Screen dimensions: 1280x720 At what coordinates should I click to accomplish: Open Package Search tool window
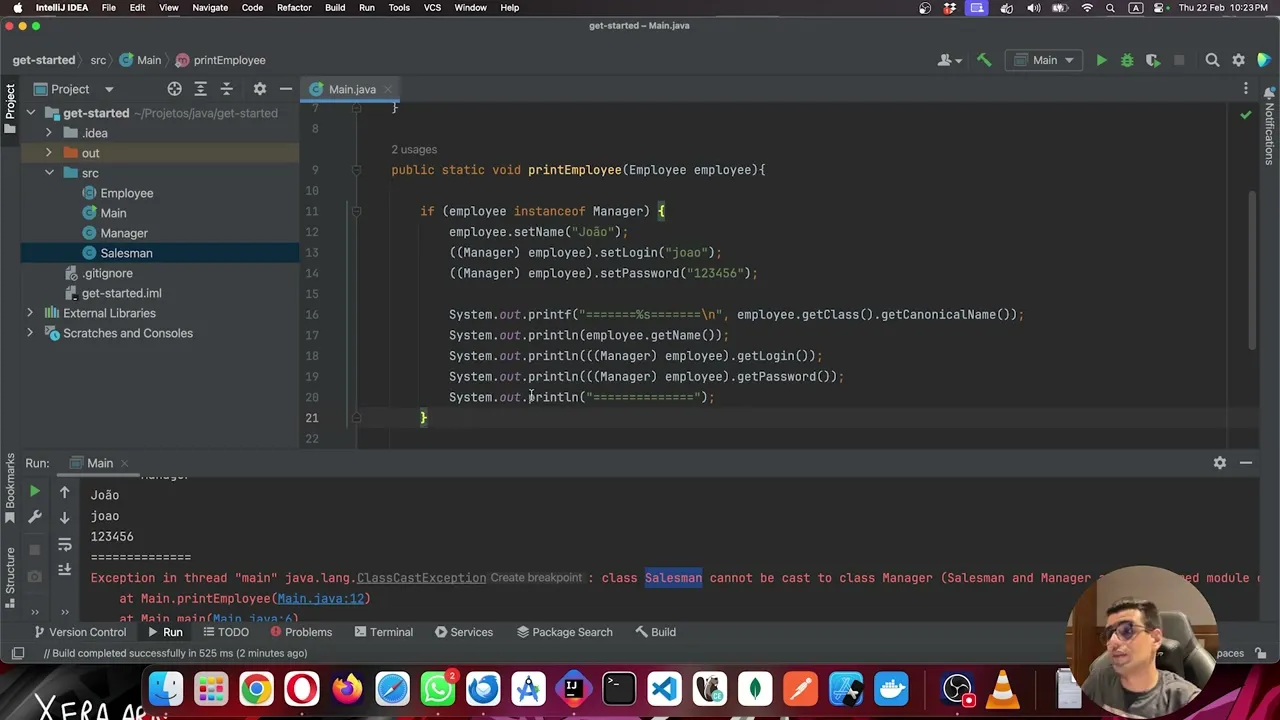click(564, 632)
